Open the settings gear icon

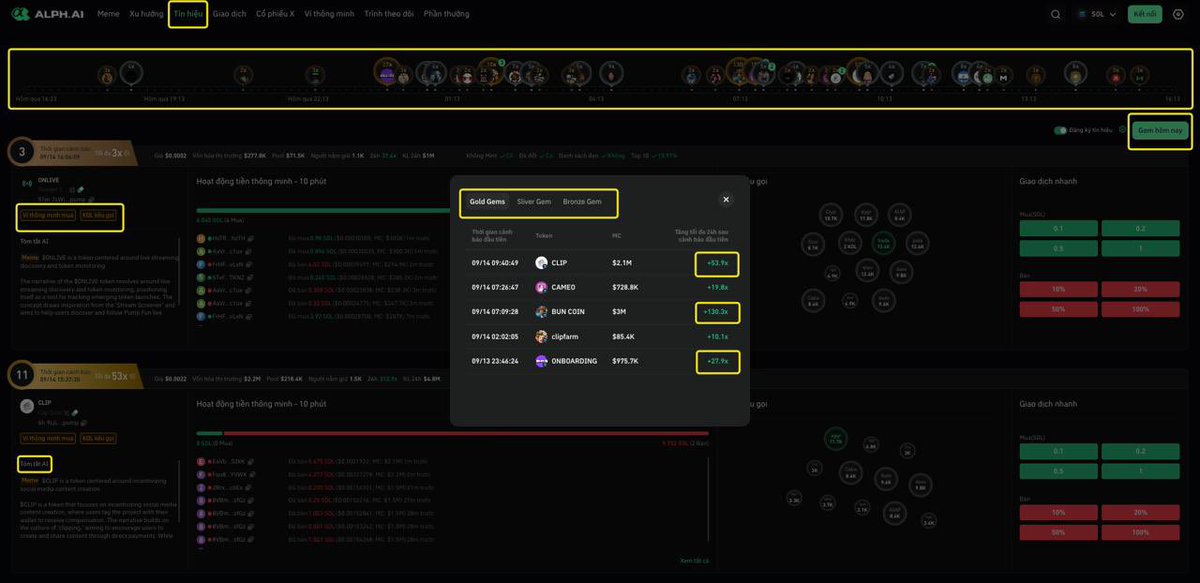[x=1177, y=14]
